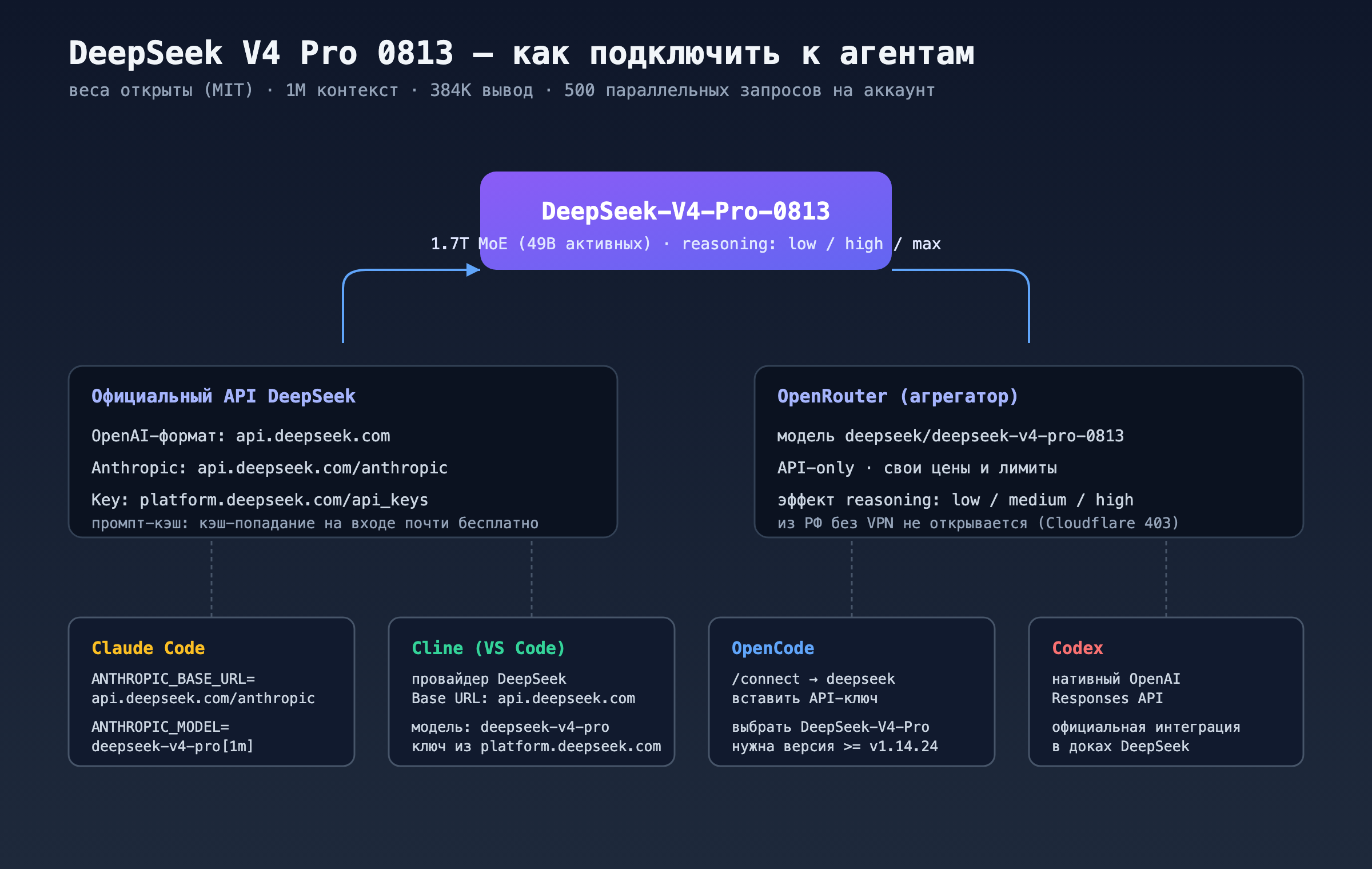Image resolution: width=1372 pixels, height=869 pixels.
Task: Click the heading 'Официальный API DeepSeek'
Action: (224, 396)
